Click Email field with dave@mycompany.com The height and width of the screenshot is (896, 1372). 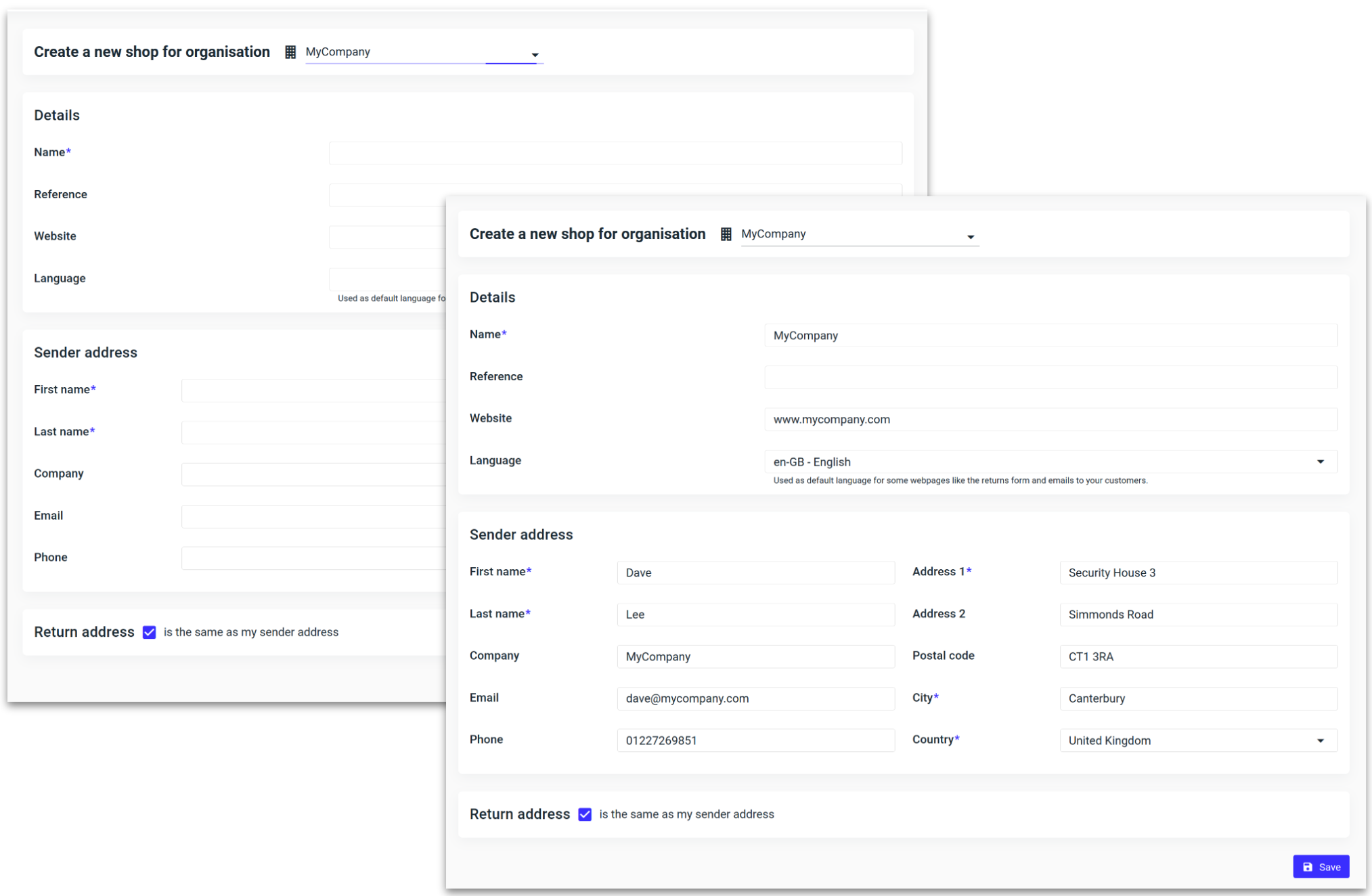755,698
